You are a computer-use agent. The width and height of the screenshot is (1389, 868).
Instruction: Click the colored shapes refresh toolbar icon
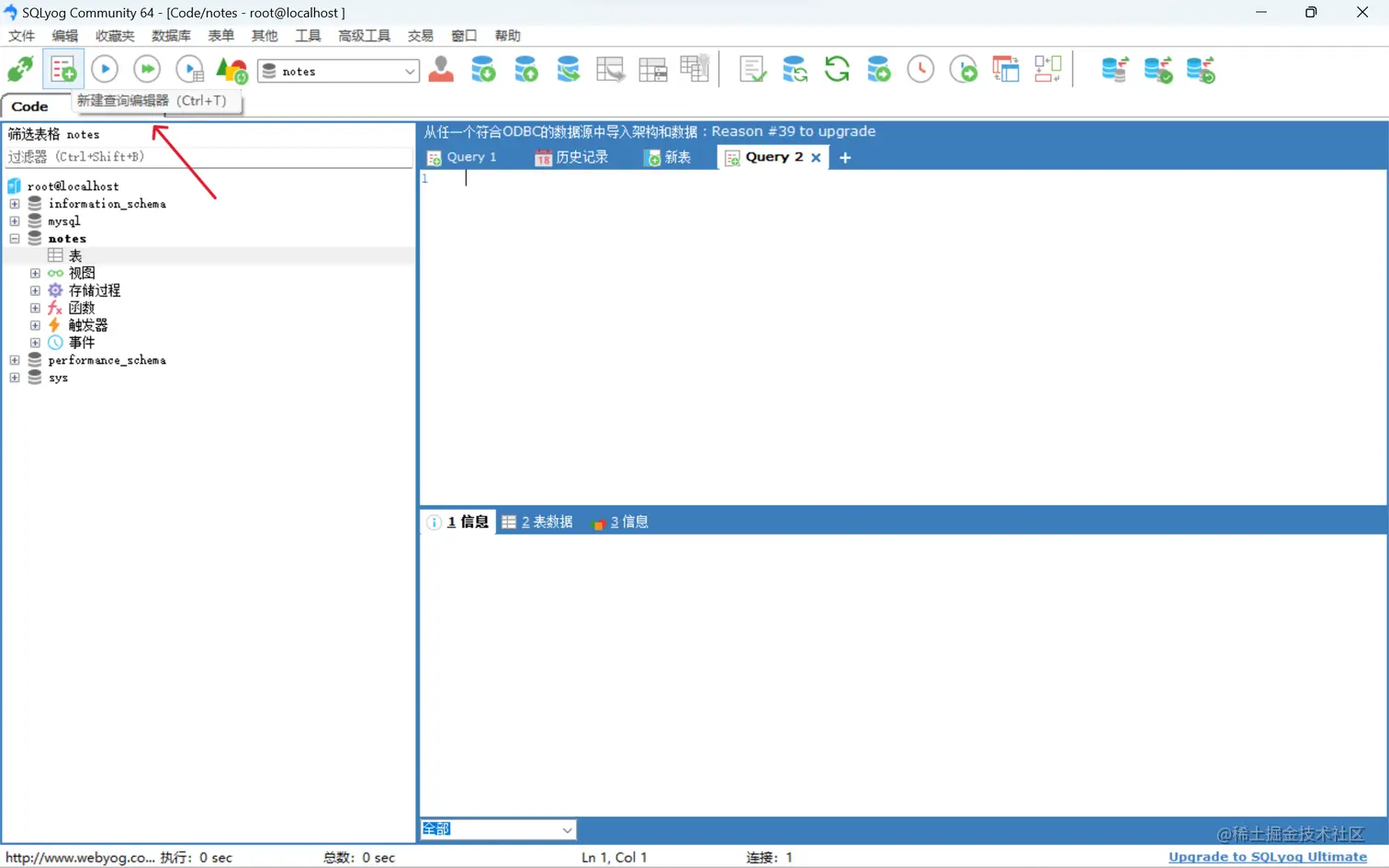point(231,70)
